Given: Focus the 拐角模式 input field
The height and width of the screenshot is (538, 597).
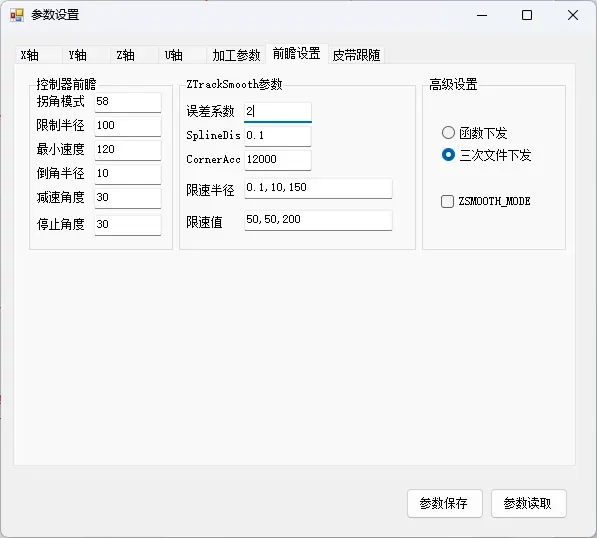Looking at the screenshot, I should click(128, 102).
